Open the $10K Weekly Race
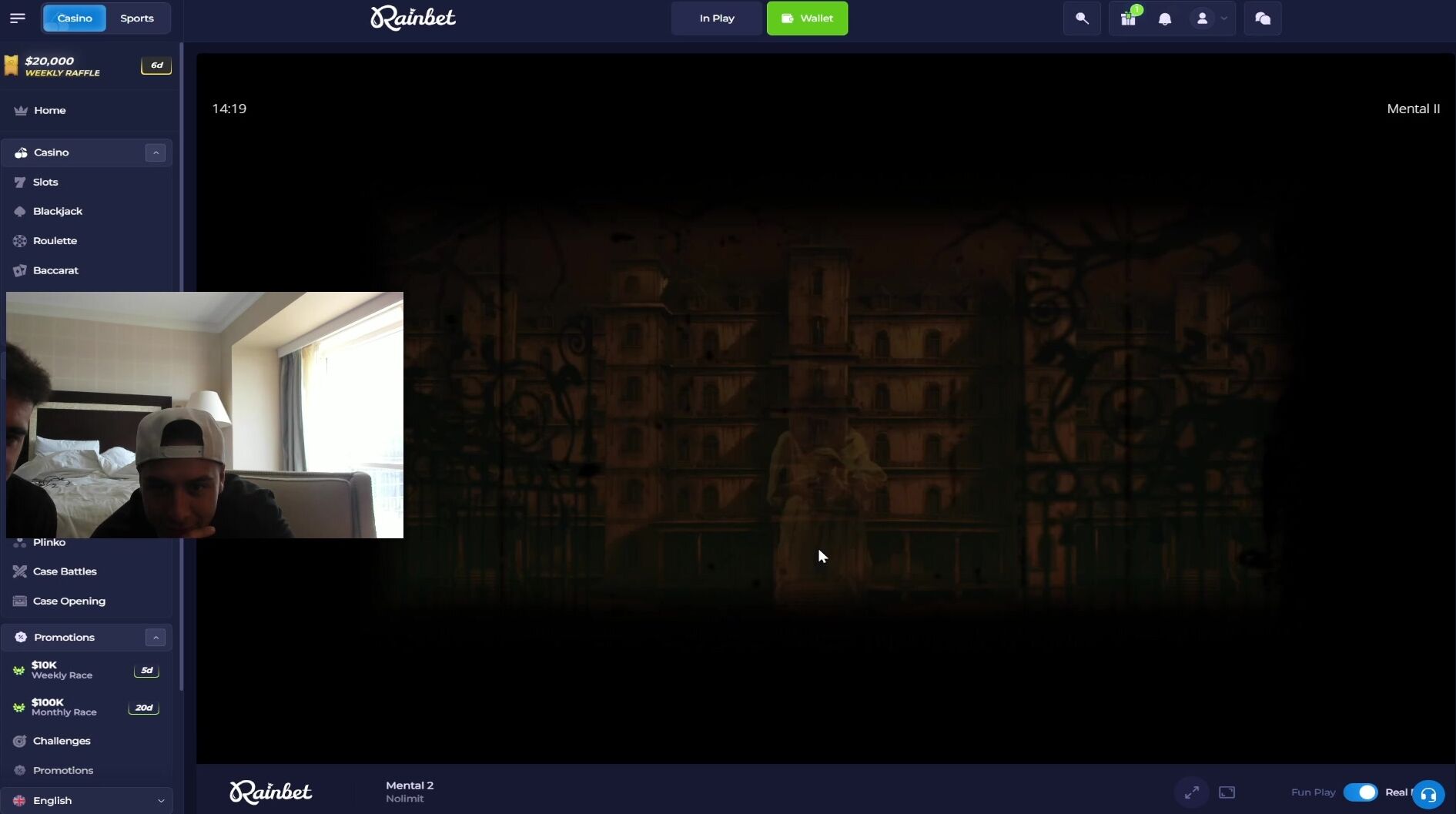This screenshot has width=1456, height=814. (x=87, y=670)
